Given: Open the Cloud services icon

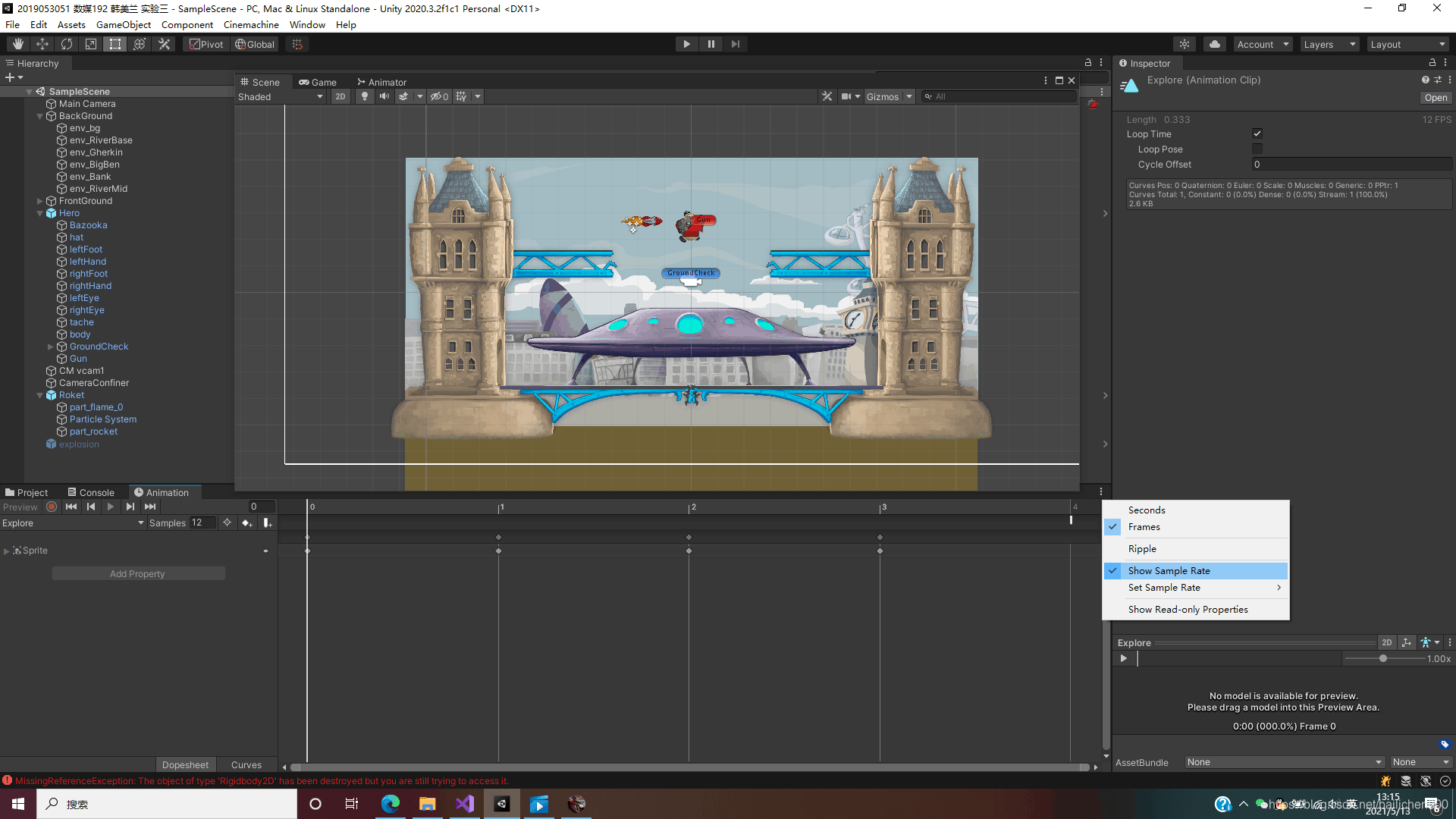Looking at the screenshot, I should [x=1215, y=44].
